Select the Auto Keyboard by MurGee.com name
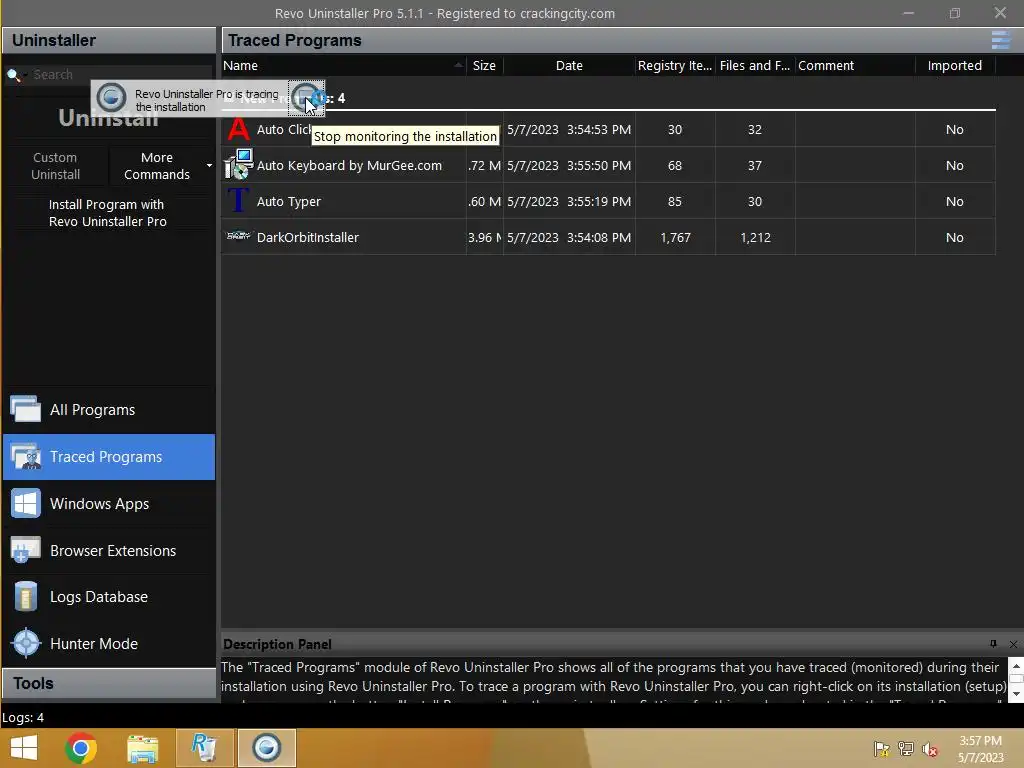1024x768 pixels. click(349, 165)
